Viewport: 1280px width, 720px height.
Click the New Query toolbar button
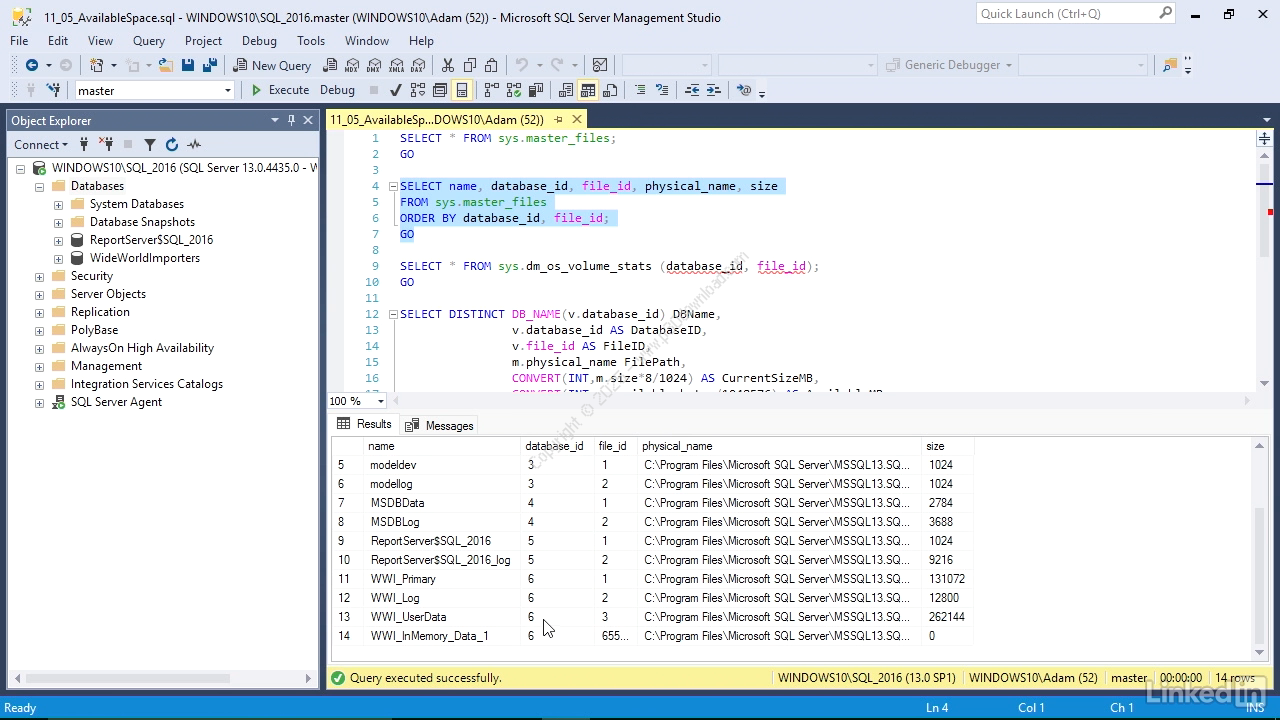(272, 65)
